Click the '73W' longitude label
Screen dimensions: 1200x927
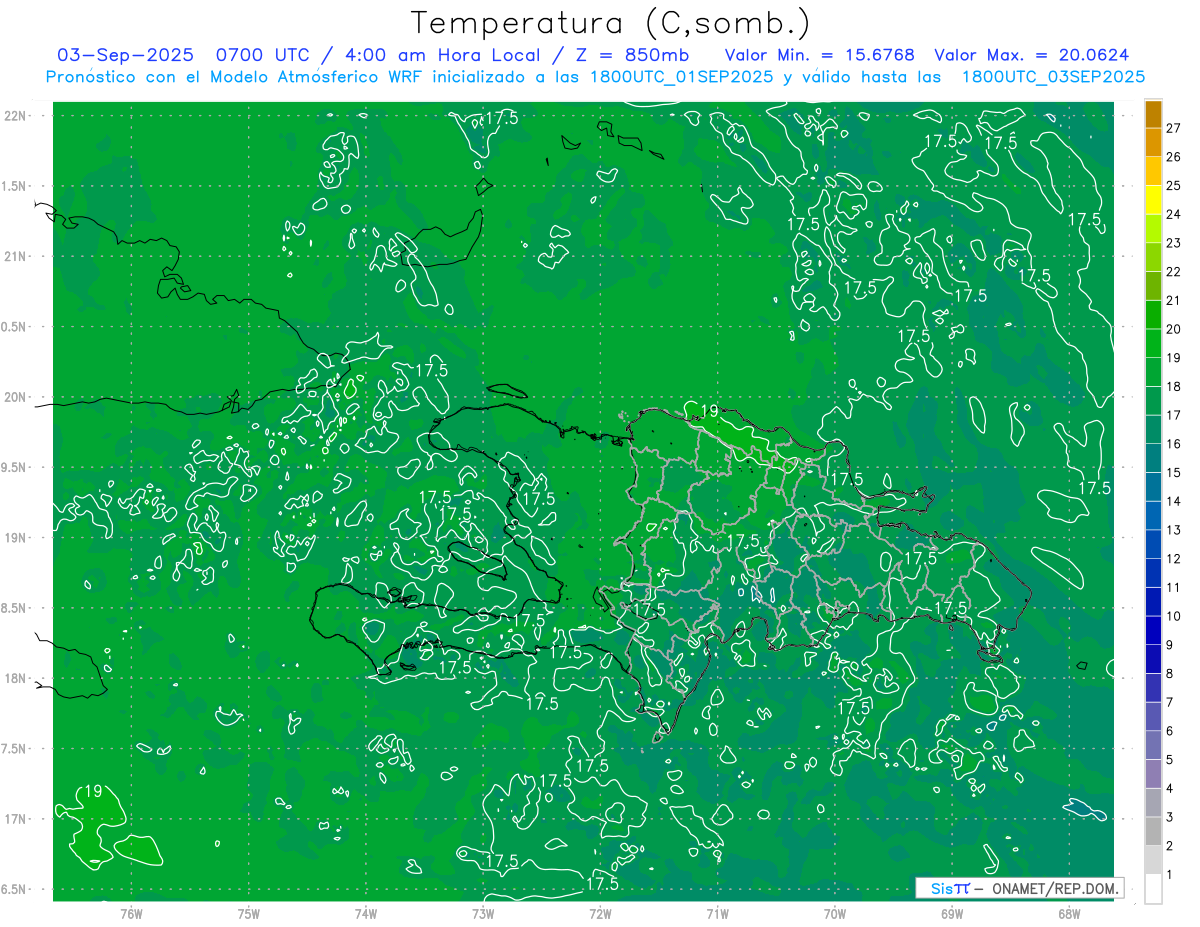pos(483,914)
